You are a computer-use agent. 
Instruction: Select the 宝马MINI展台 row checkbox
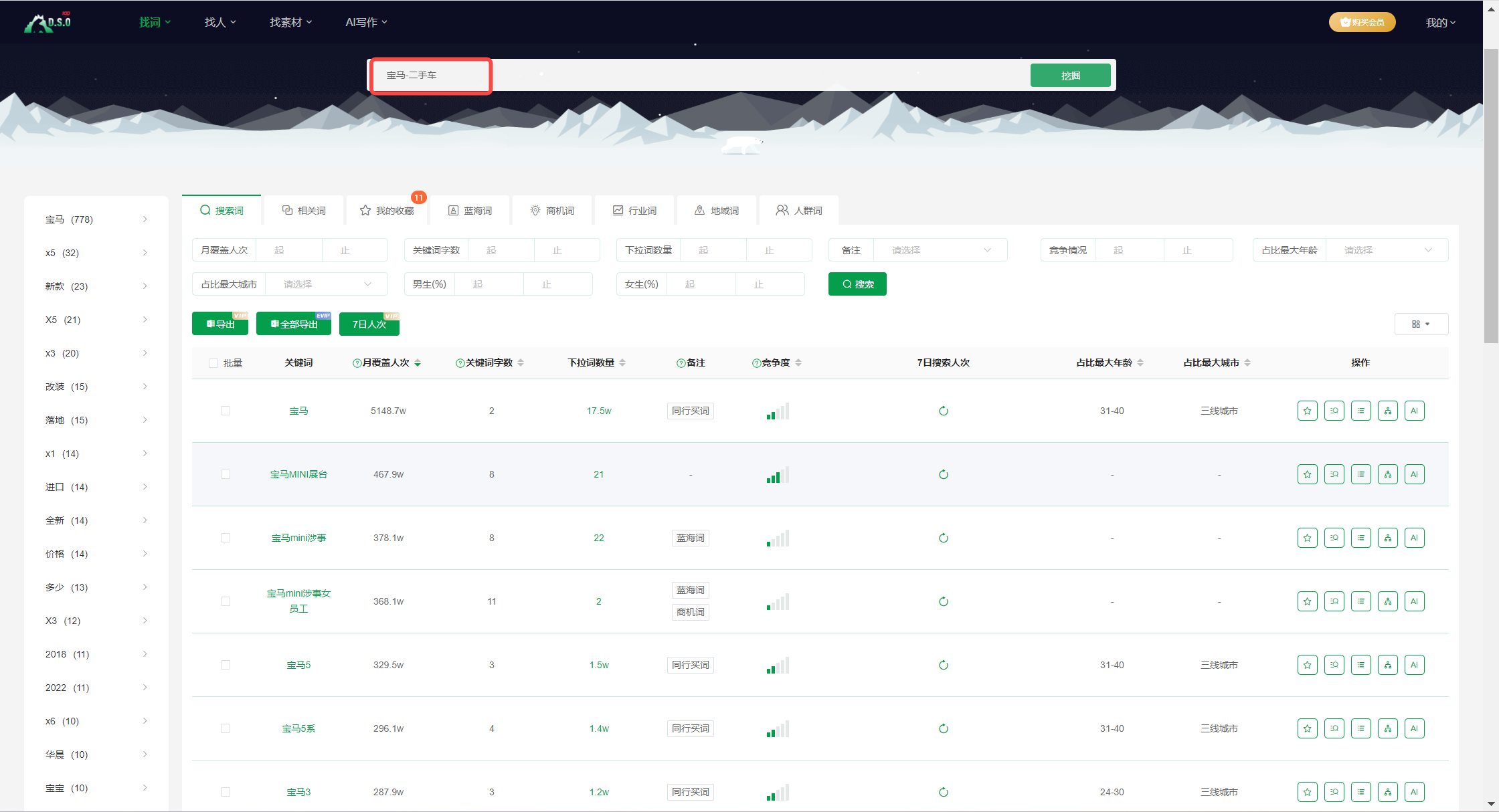tap(226, 474)
